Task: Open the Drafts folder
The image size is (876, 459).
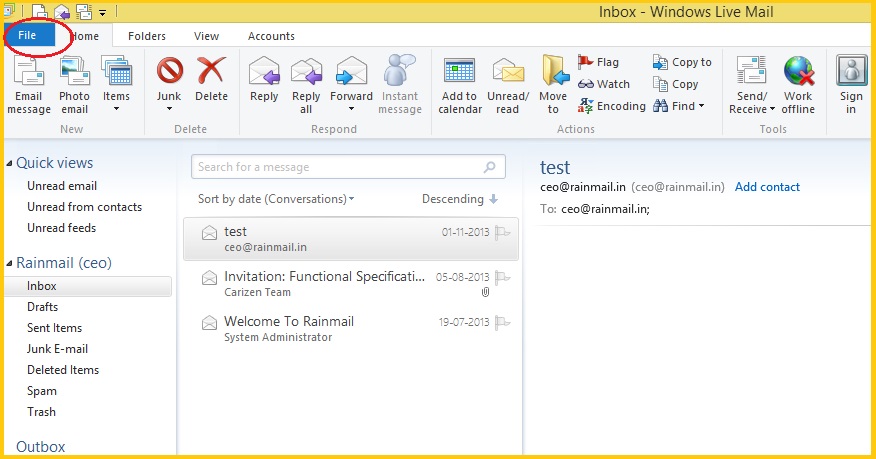Action: click(x=42, y=307)
